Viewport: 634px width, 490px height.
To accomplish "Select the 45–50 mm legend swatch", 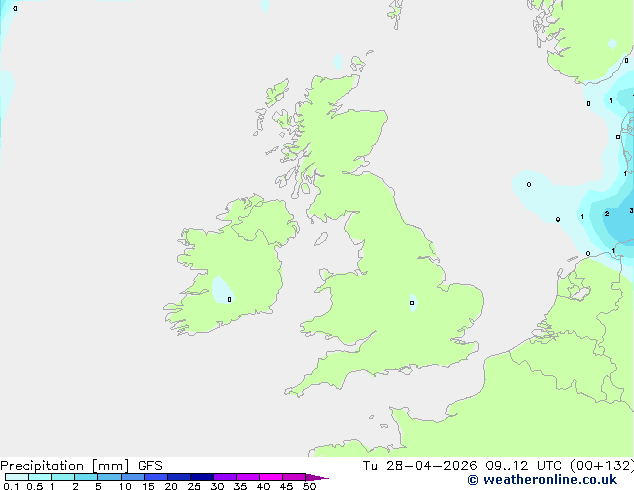I will pos(294,477).
